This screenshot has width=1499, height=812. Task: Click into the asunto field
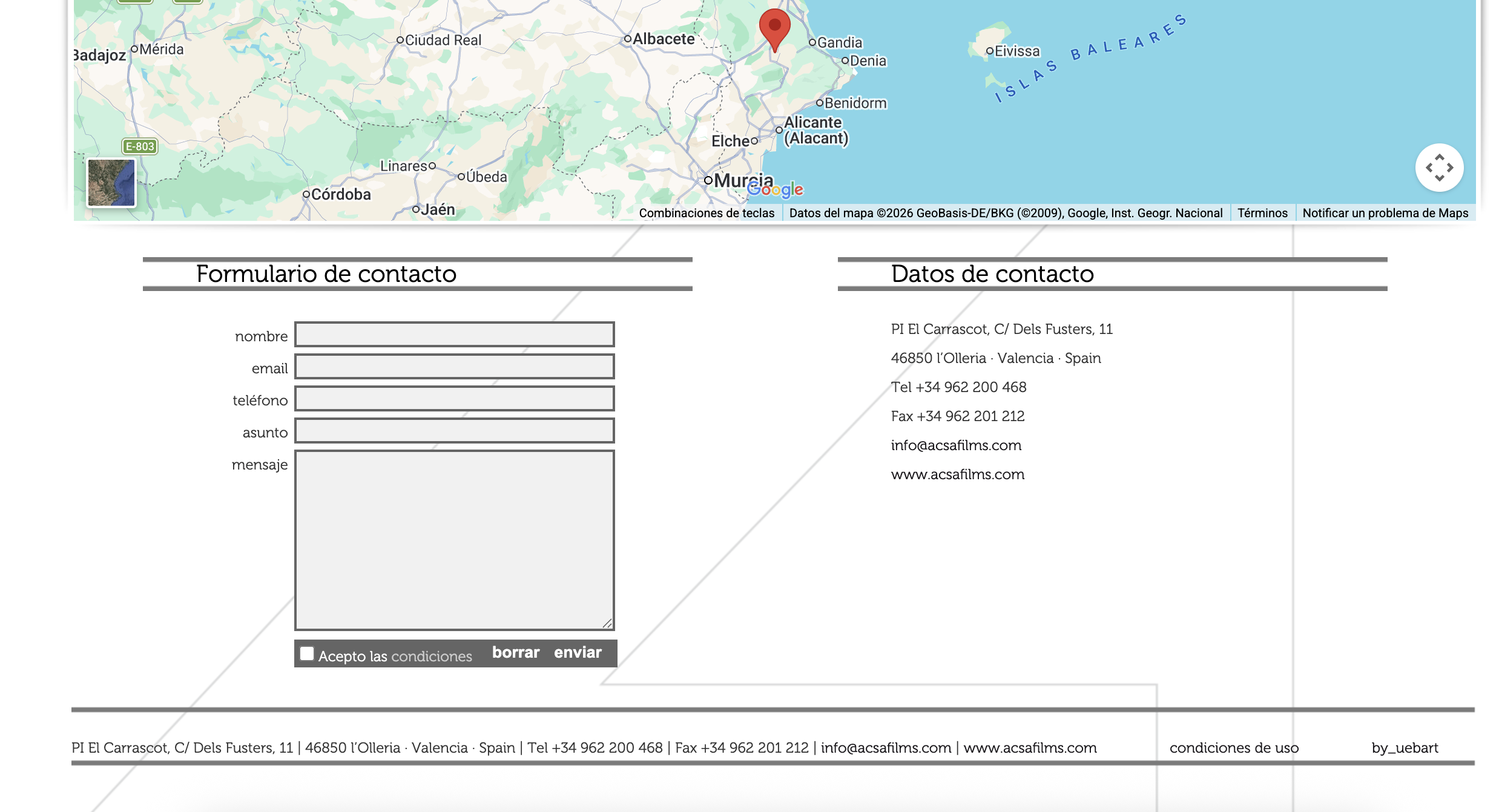[454, 431]
